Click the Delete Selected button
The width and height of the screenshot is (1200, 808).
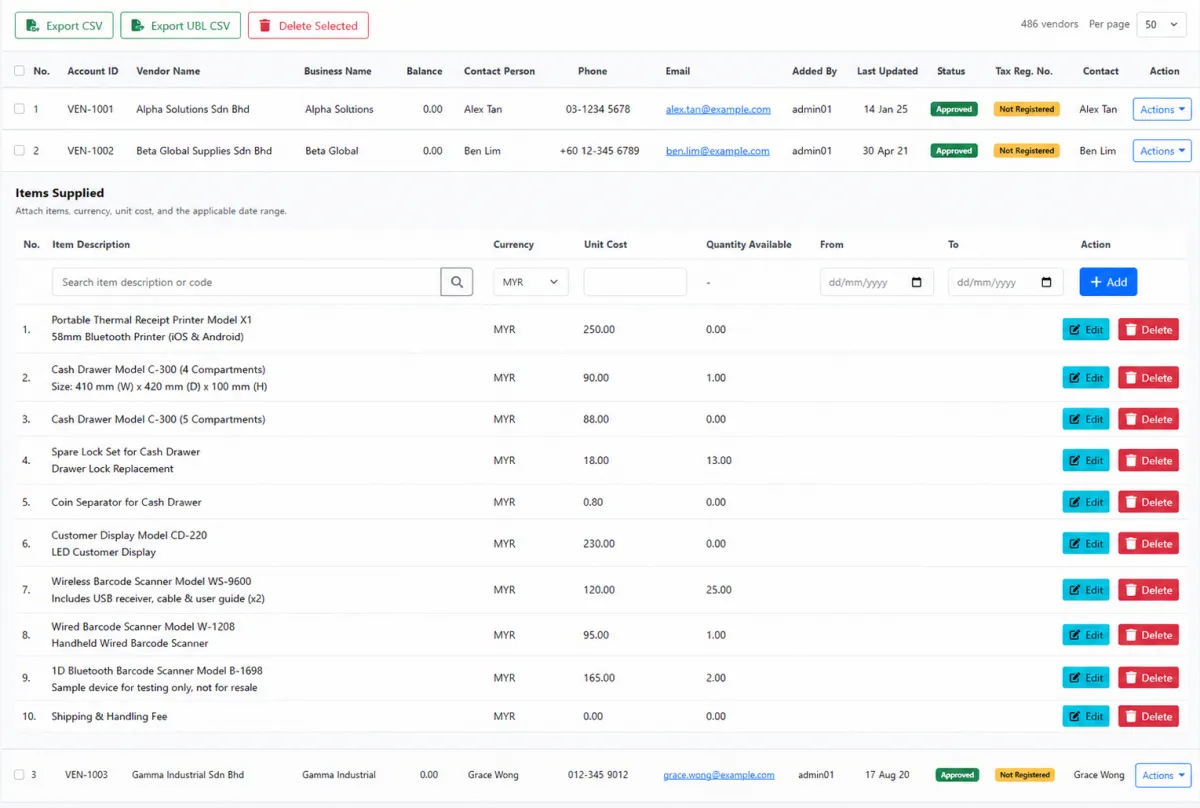point(308,26)
